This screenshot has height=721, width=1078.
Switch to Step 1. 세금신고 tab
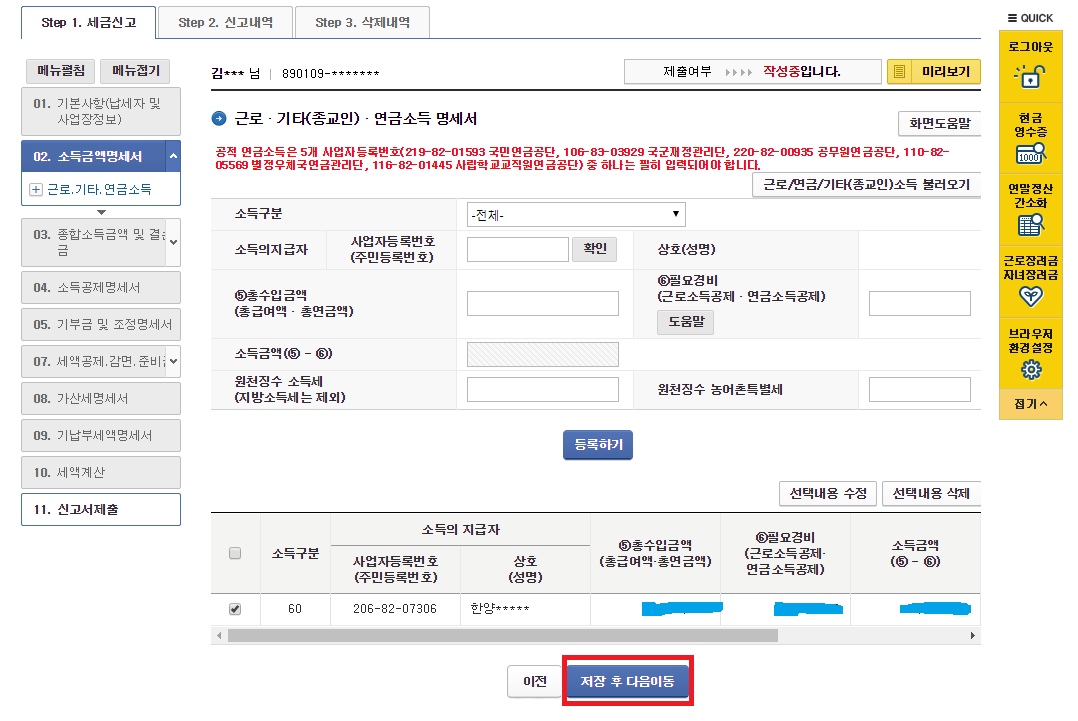[x=89, y=23]
